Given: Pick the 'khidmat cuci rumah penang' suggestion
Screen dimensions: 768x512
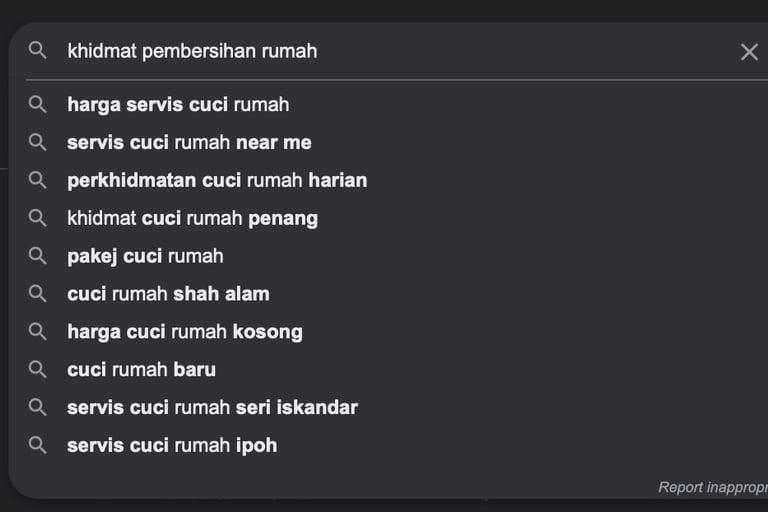Looking at the screenshot, I should point(192,218).
